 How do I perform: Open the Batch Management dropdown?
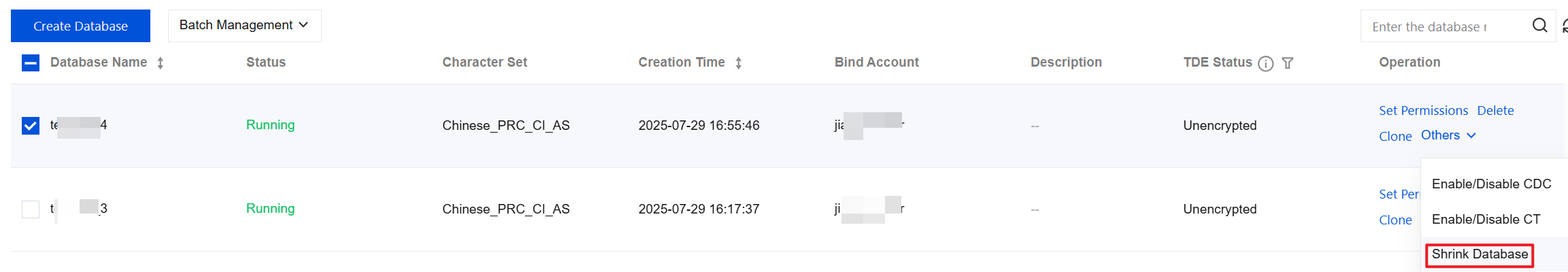point(244,26)
